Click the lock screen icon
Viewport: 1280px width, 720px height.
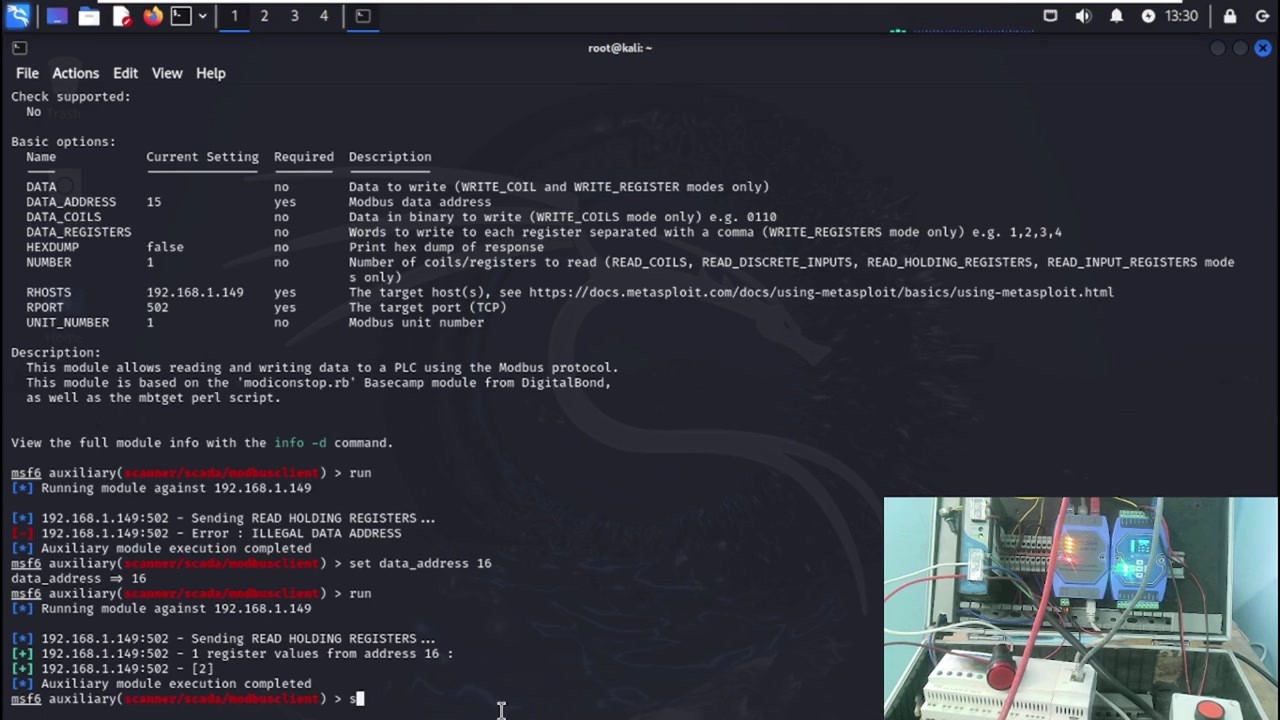(1230, 16)
